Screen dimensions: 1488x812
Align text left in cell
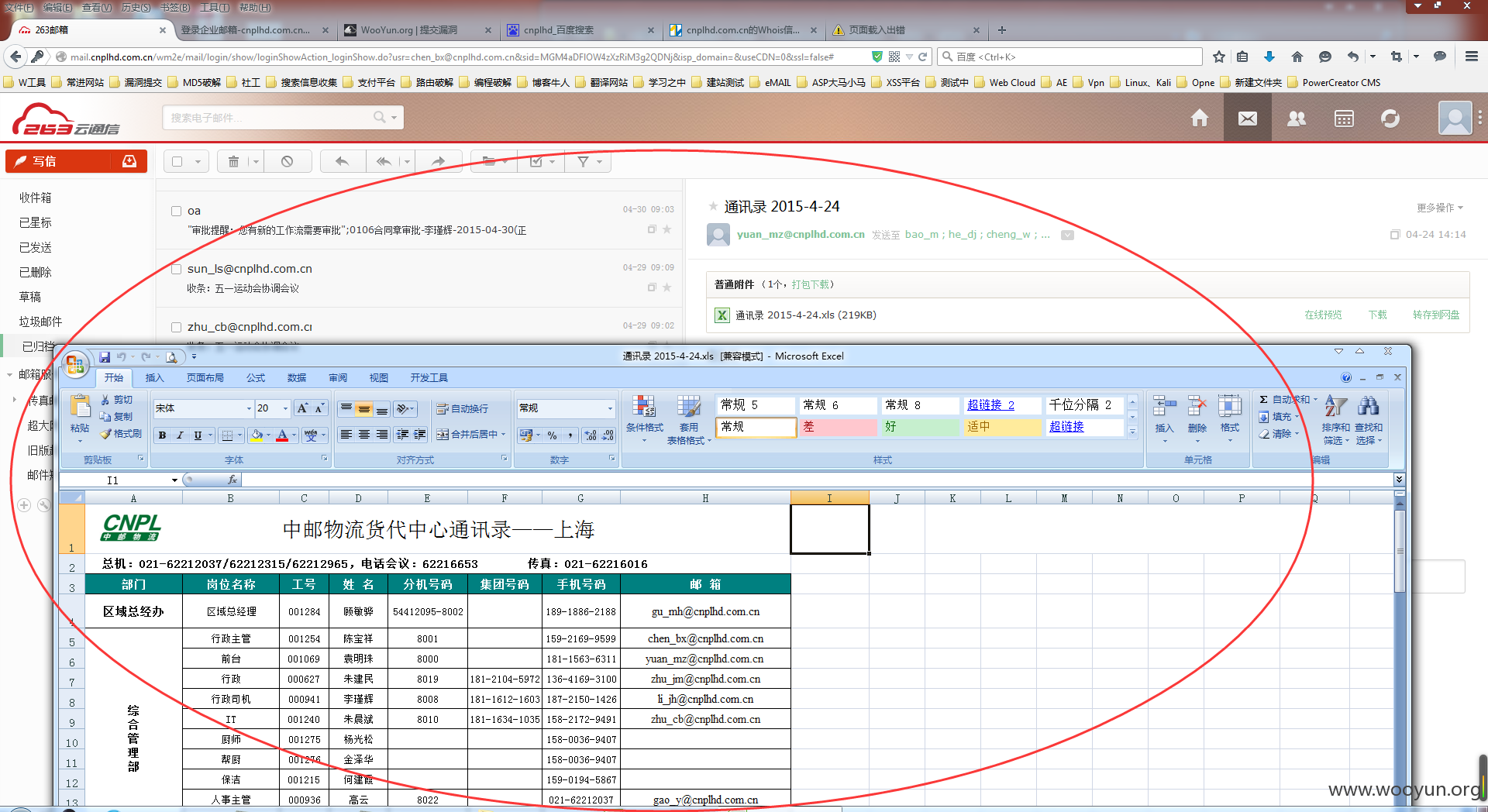(x=346, y=435)
